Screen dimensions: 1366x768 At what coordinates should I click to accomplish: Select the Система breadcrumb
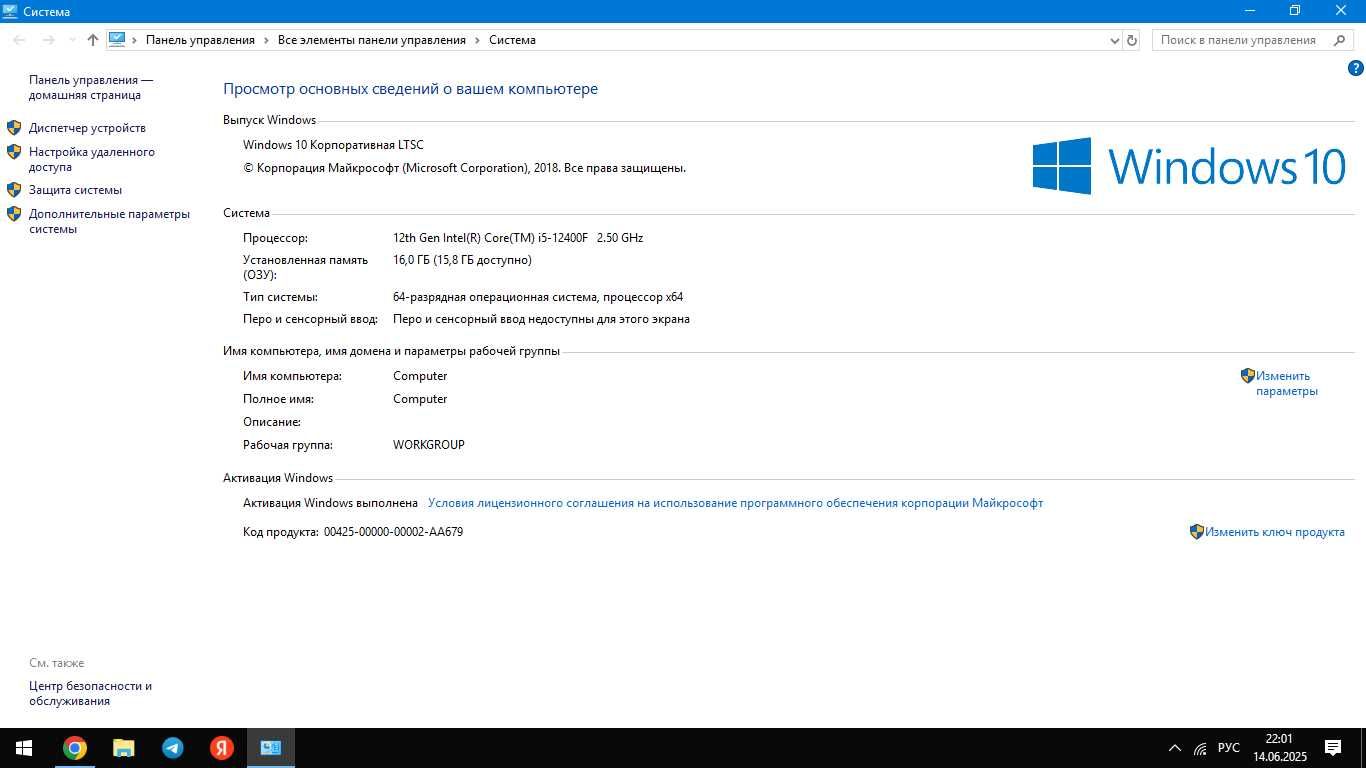click(512, 40)
